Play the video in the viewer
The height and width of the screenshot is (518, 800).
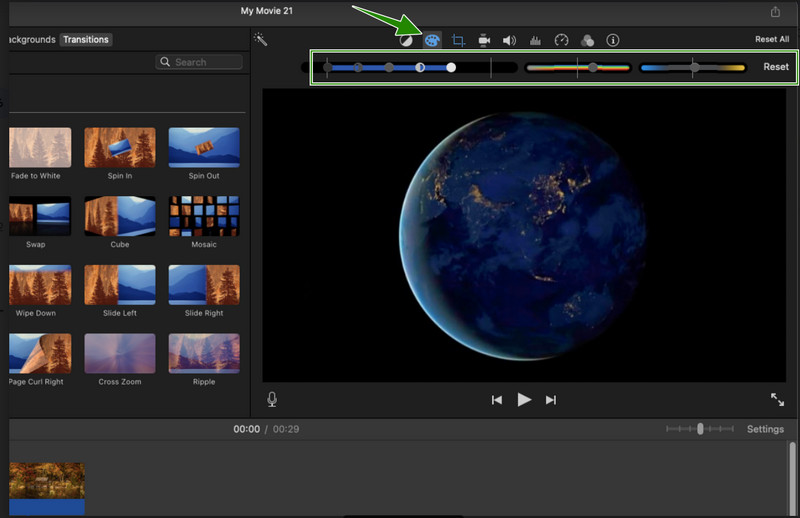pyautogui.click(x=524, y=400)
